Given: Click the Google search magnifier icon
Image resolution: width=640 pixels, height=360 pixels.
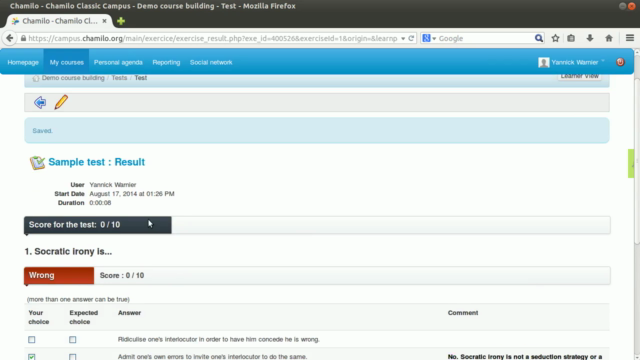Looking at the screenshot, I should click(x=539, y=38).
